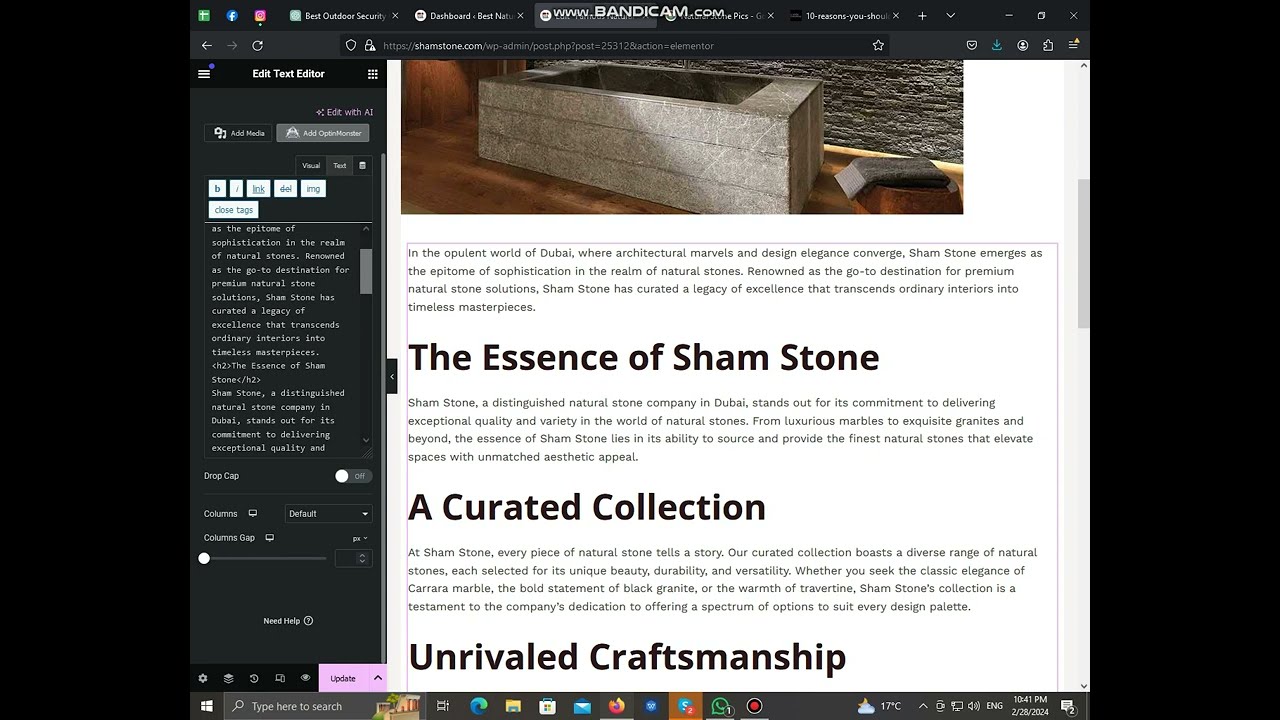
Task: Open revision history icon
Action: pyautogui.click(x=254, y=678)
